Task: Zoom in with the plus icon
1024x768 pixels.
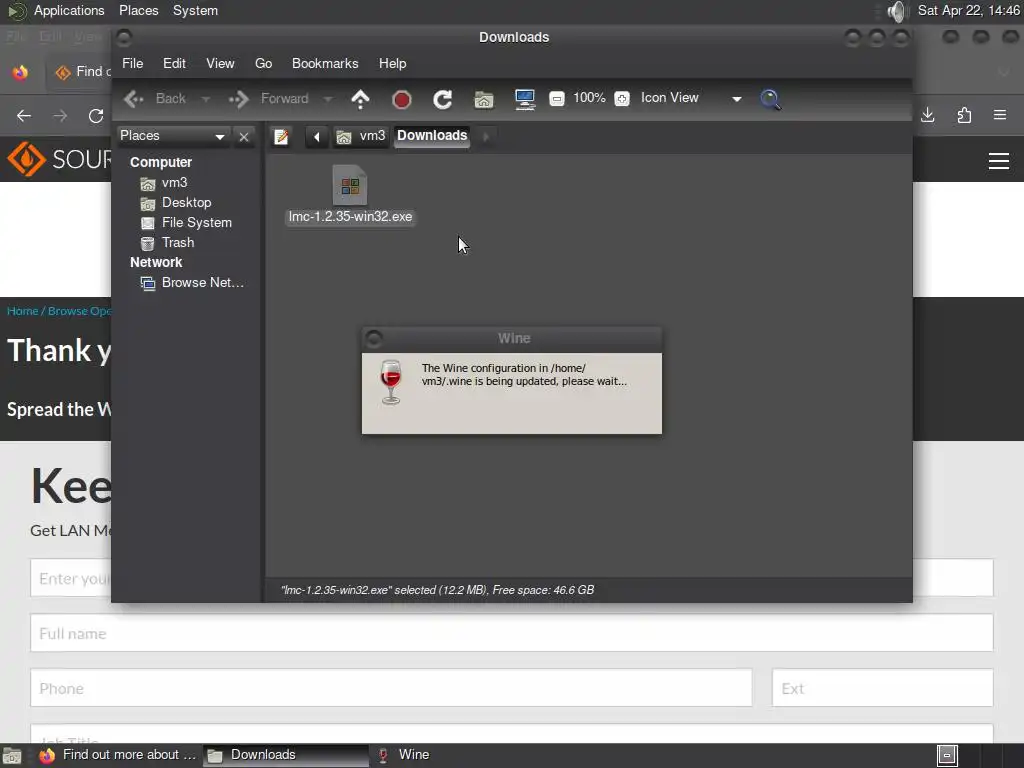Action: [x=622, y=99]
